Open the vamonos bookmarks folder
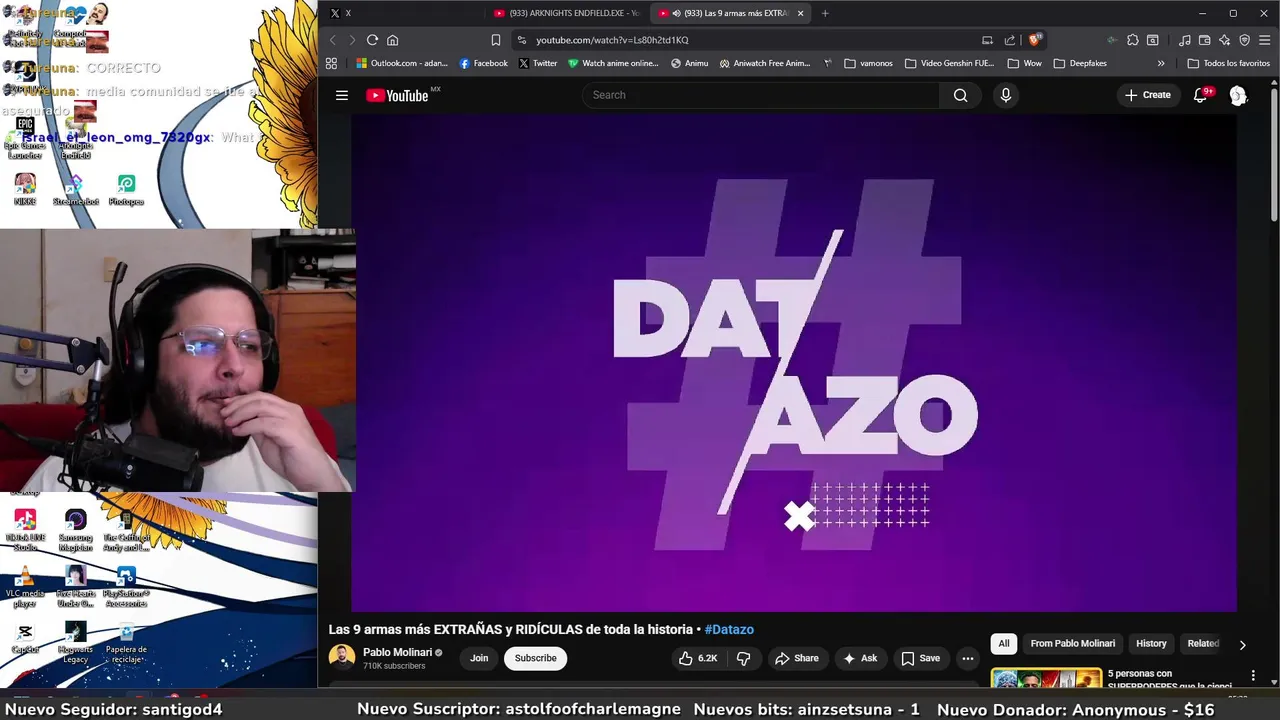 pyautogui.click(x=868, y=63)
